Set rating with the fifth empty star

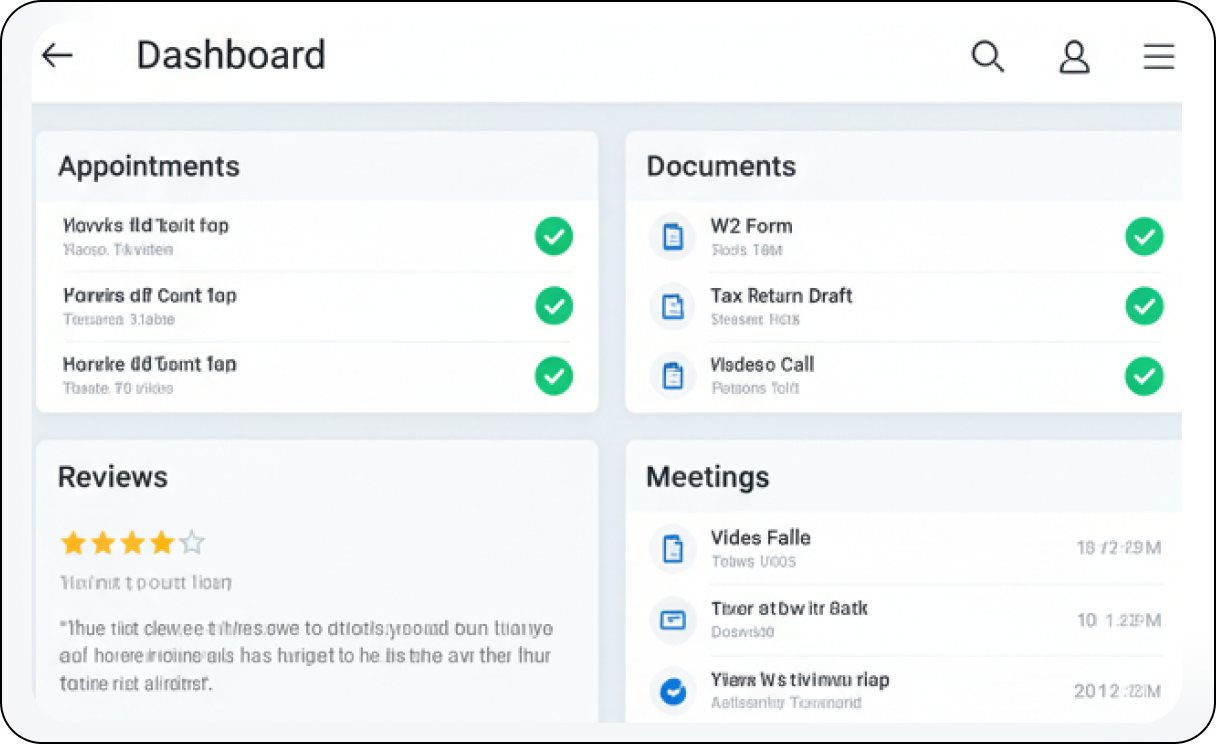pos(192,543)
